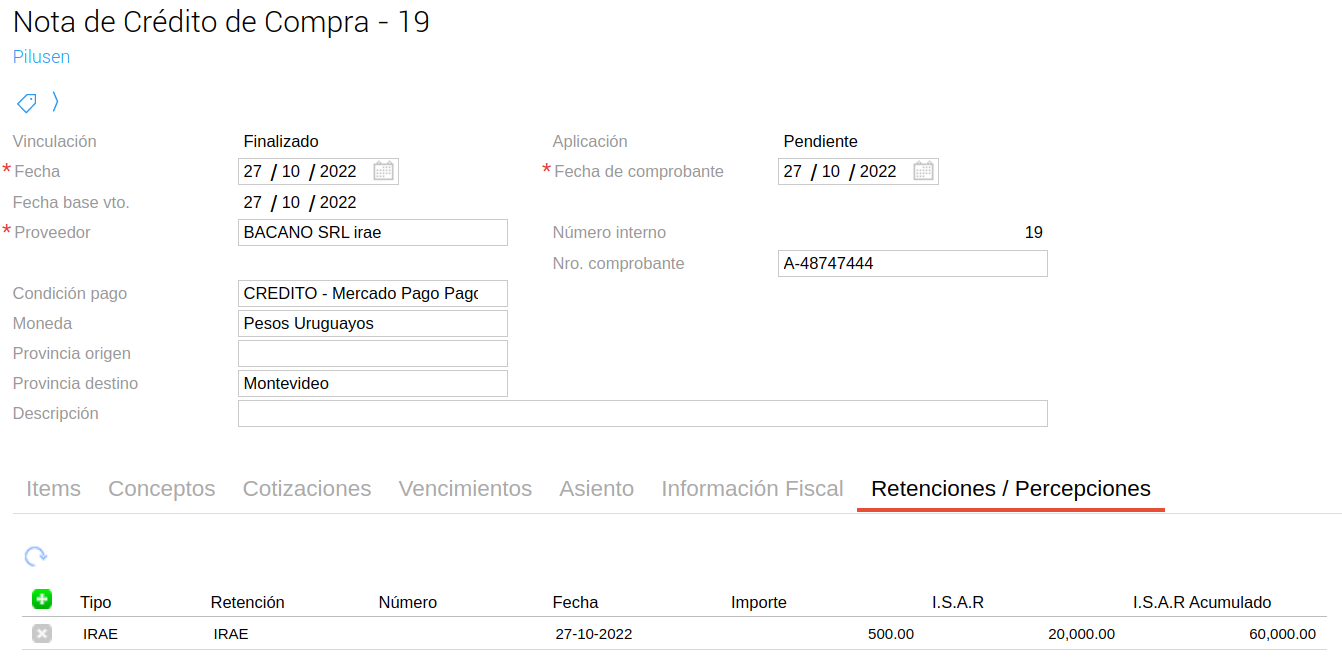
Task: Click the Fecha base vto. date value
Action: coord(300,203)
